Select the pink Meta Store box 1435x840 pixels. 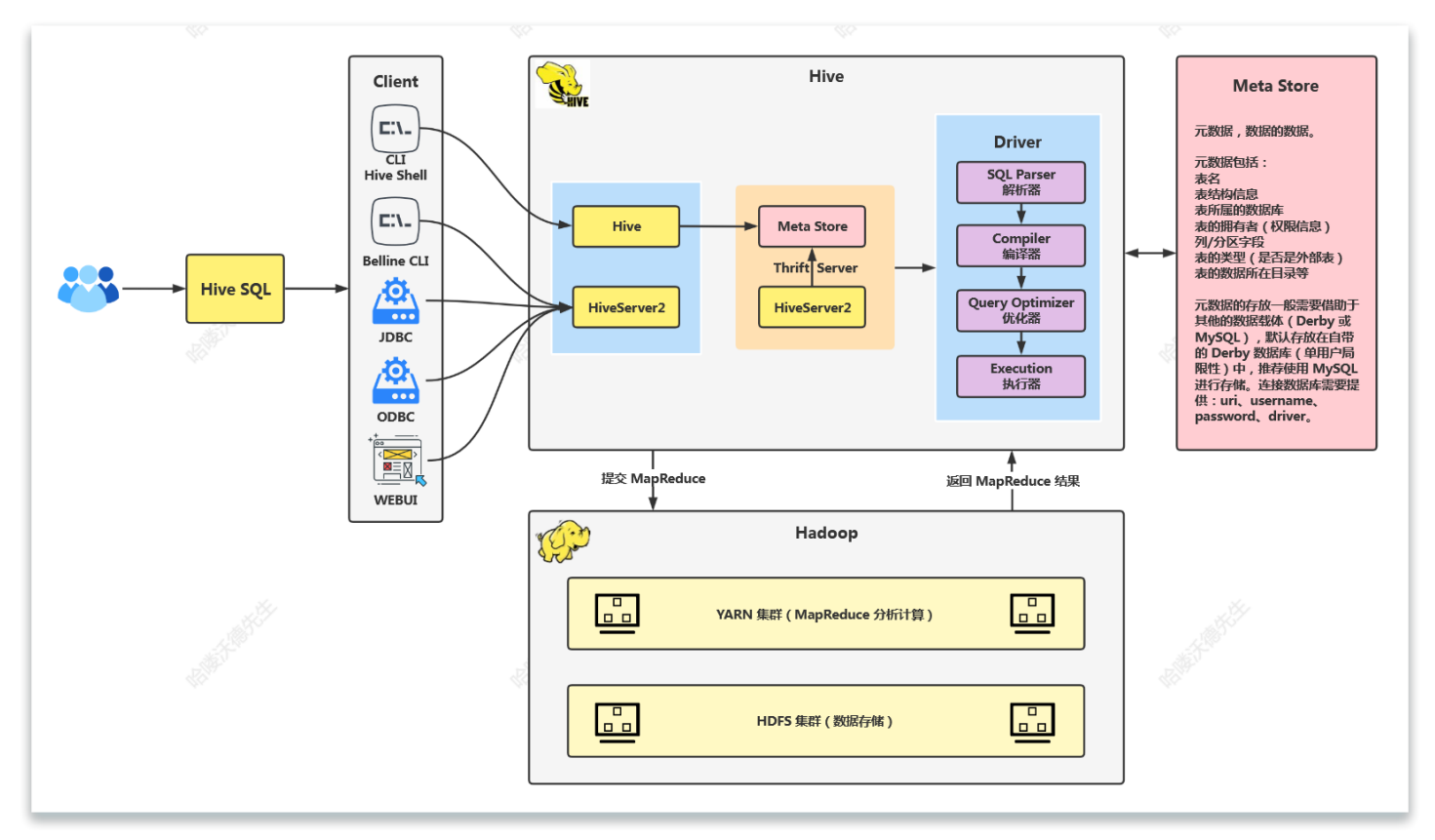click(x=813, y=226)
